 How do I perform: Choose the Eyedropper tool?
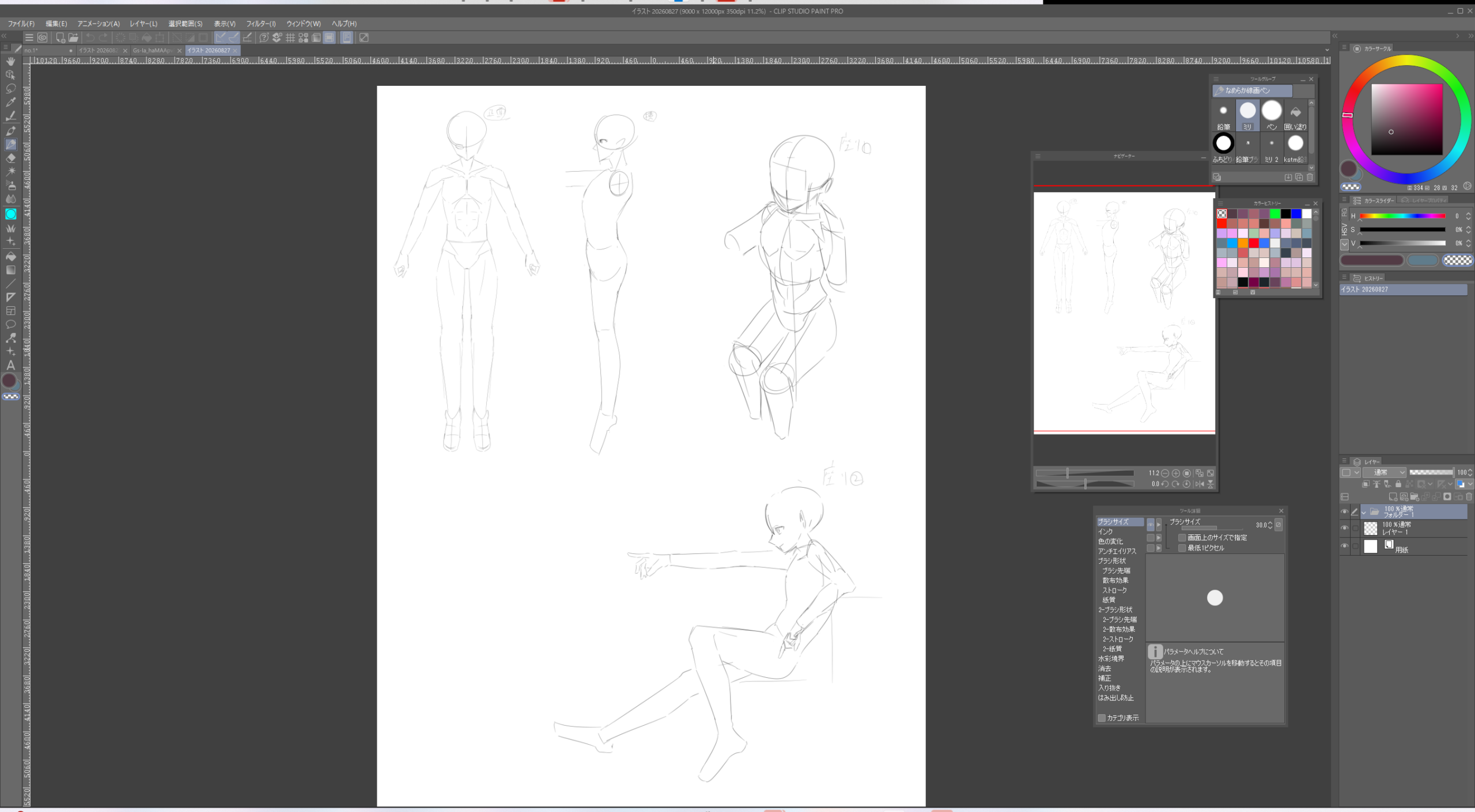[10, 103]
